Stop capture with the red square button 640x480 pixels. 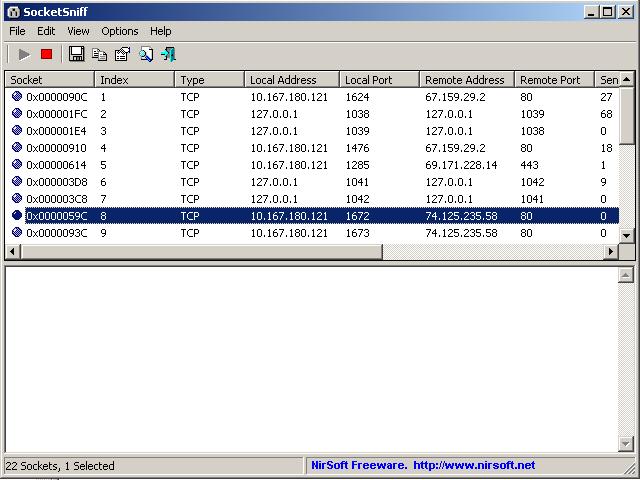(47, 54)
